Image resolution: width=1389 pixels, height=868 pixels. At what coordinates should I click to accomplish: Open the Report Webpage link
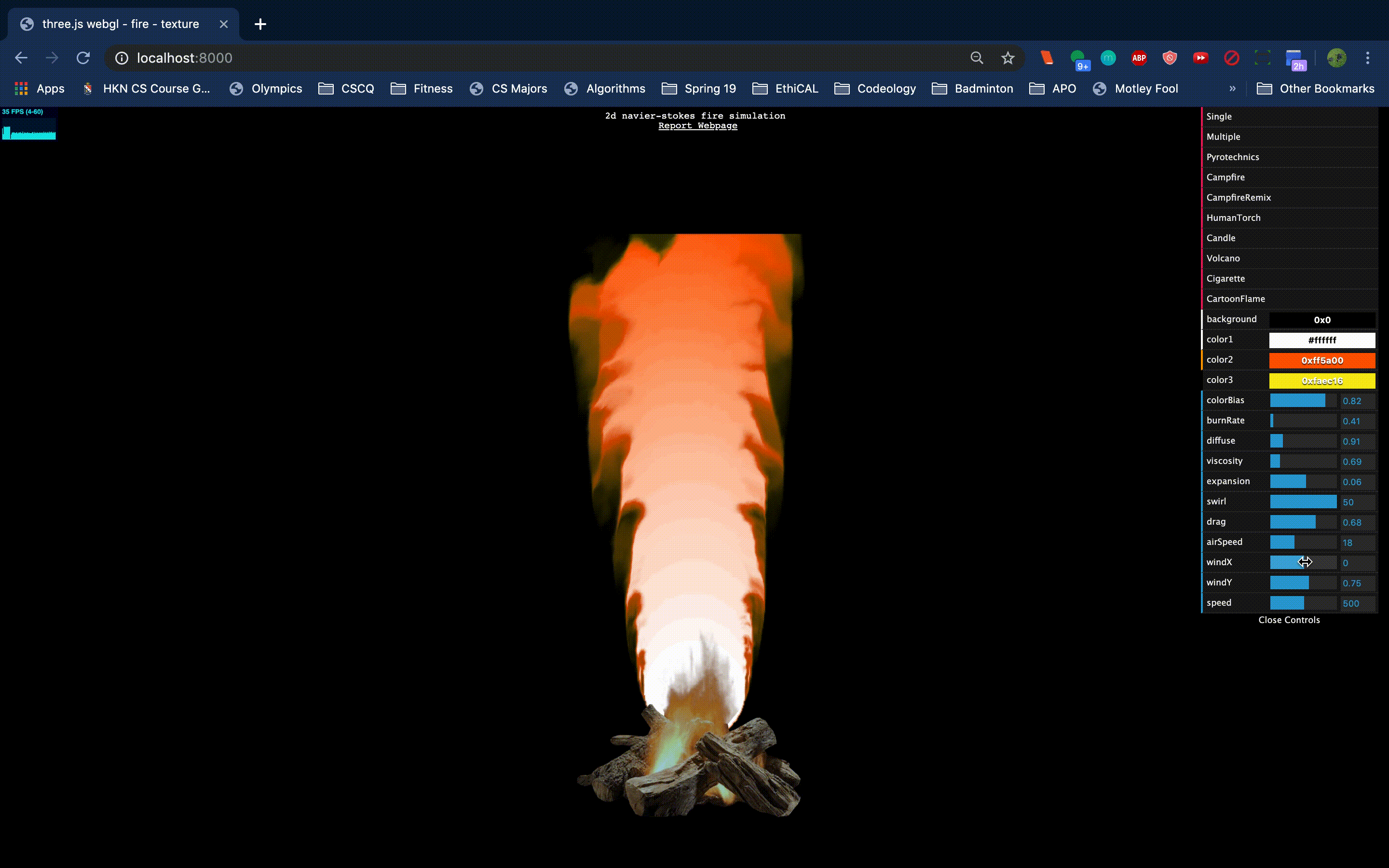697,126
